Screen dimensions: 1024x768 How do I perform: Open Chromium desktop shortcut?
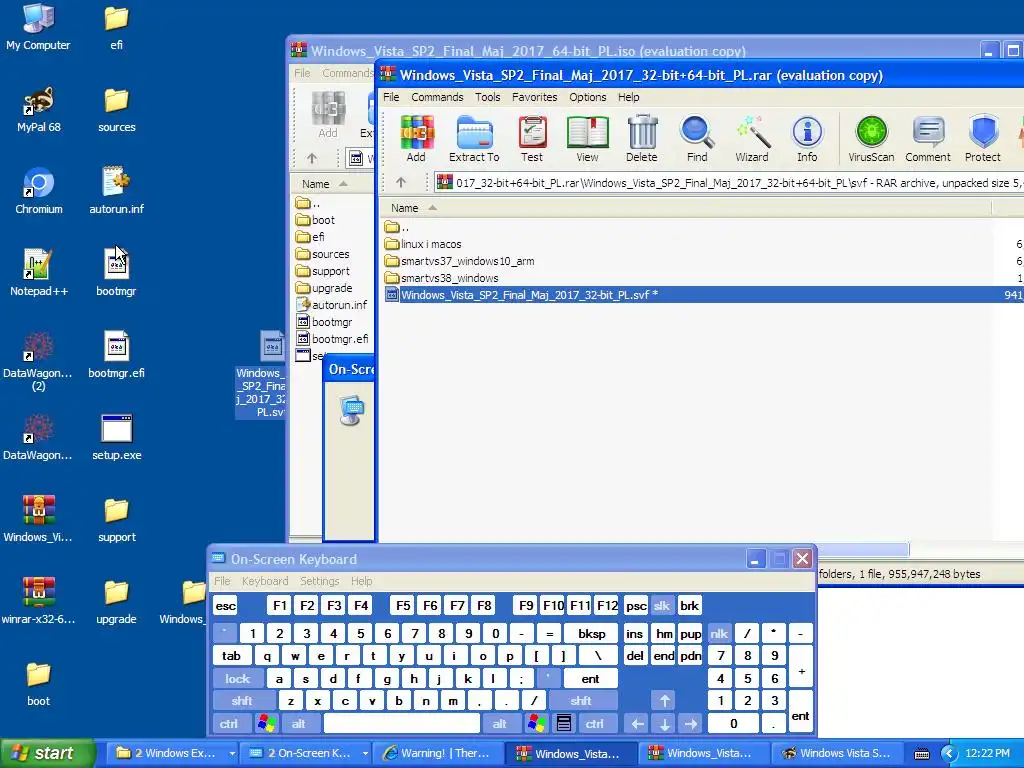[x=39, y=191]
